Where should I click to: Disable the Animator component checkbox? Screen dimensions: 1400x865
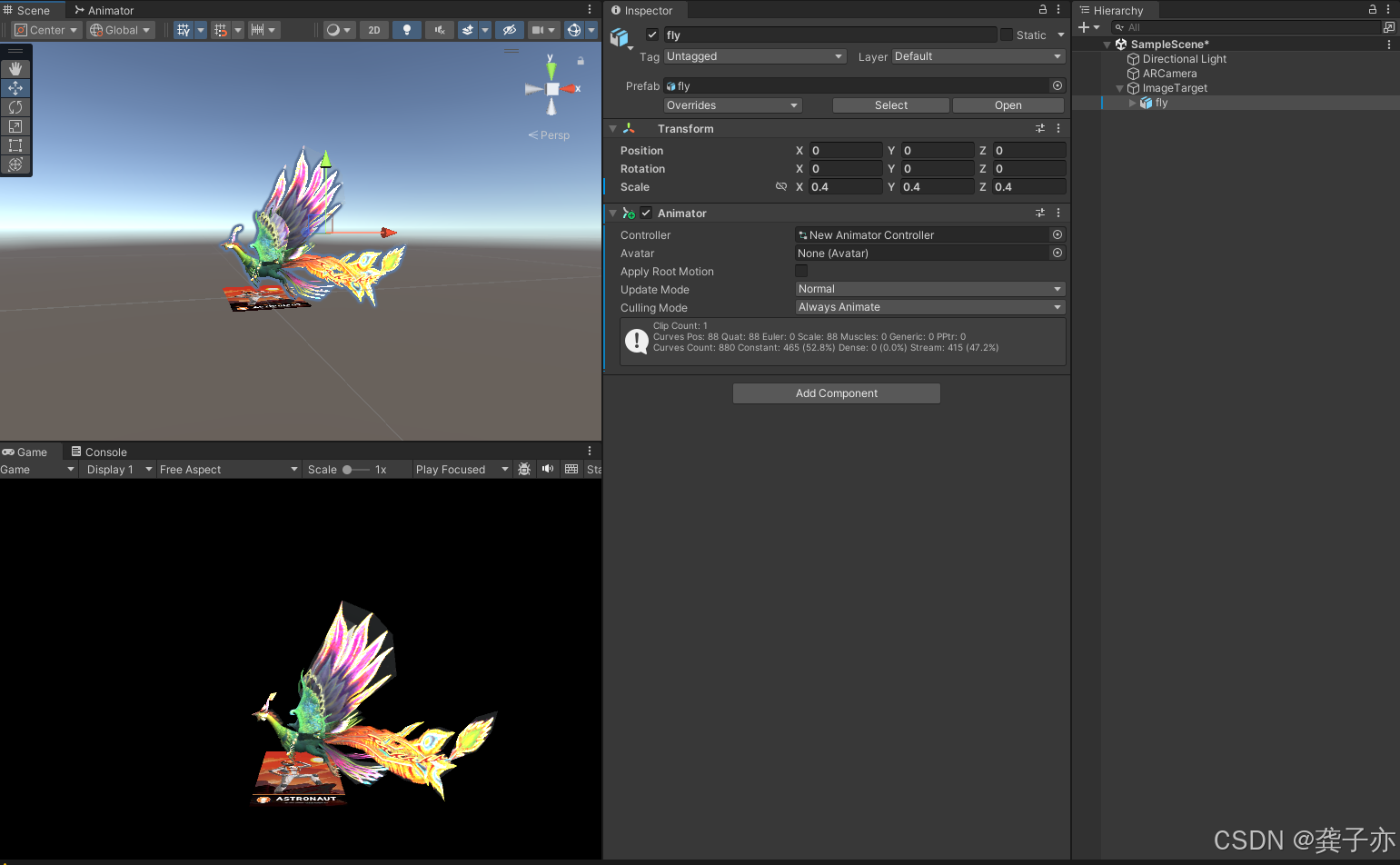(646, 214)
